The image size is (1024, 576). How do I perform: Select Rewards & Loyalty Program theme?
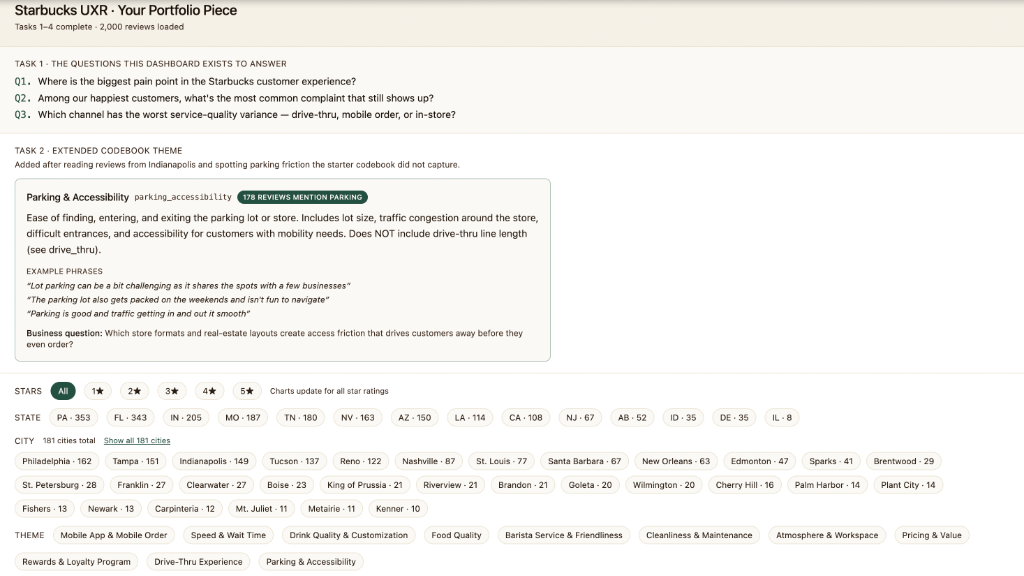[x=76, y=562]
